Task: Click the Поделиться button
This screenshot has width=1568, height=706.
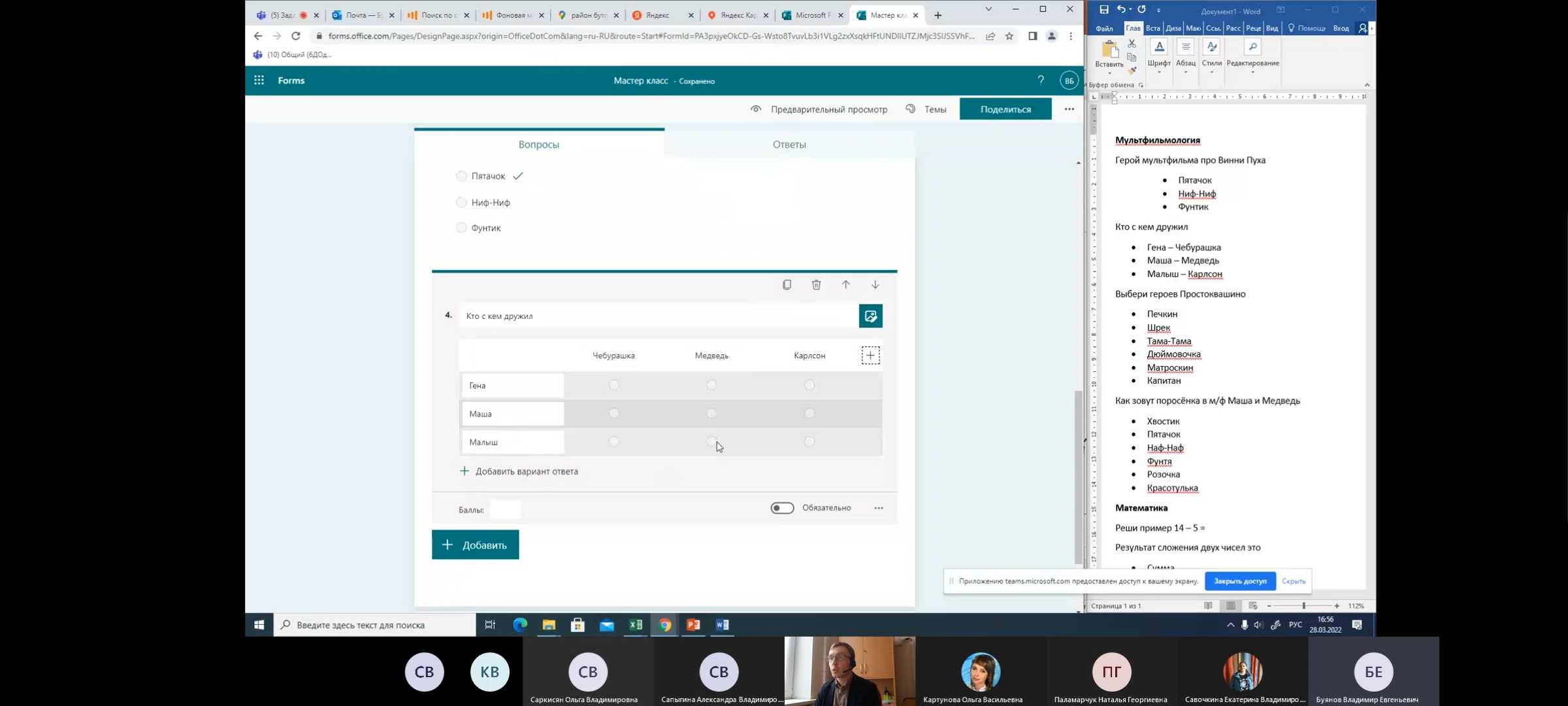Action: [x=1005, y=109]
